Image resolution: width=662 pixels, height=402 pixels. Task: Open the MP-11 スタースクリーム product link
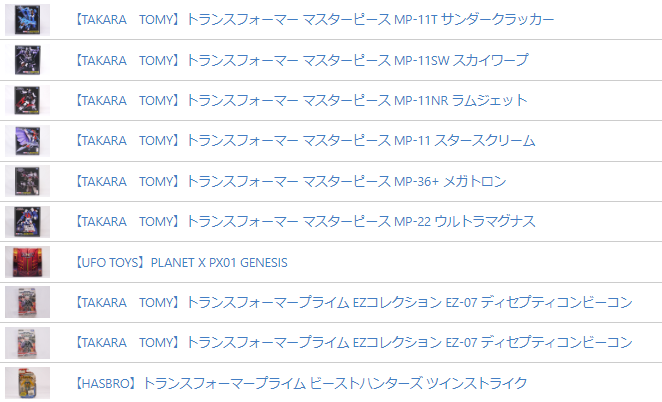[x=305, y=140]
